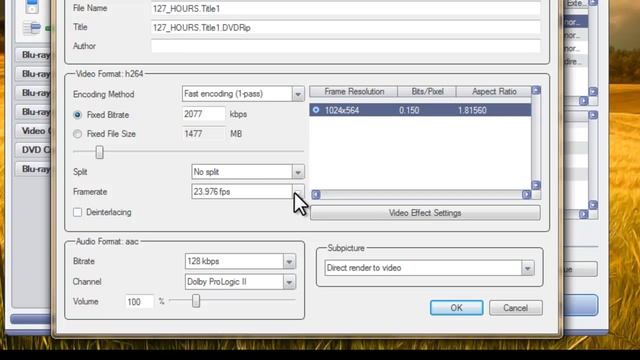Open the Encoding Method dropdown

298,94
